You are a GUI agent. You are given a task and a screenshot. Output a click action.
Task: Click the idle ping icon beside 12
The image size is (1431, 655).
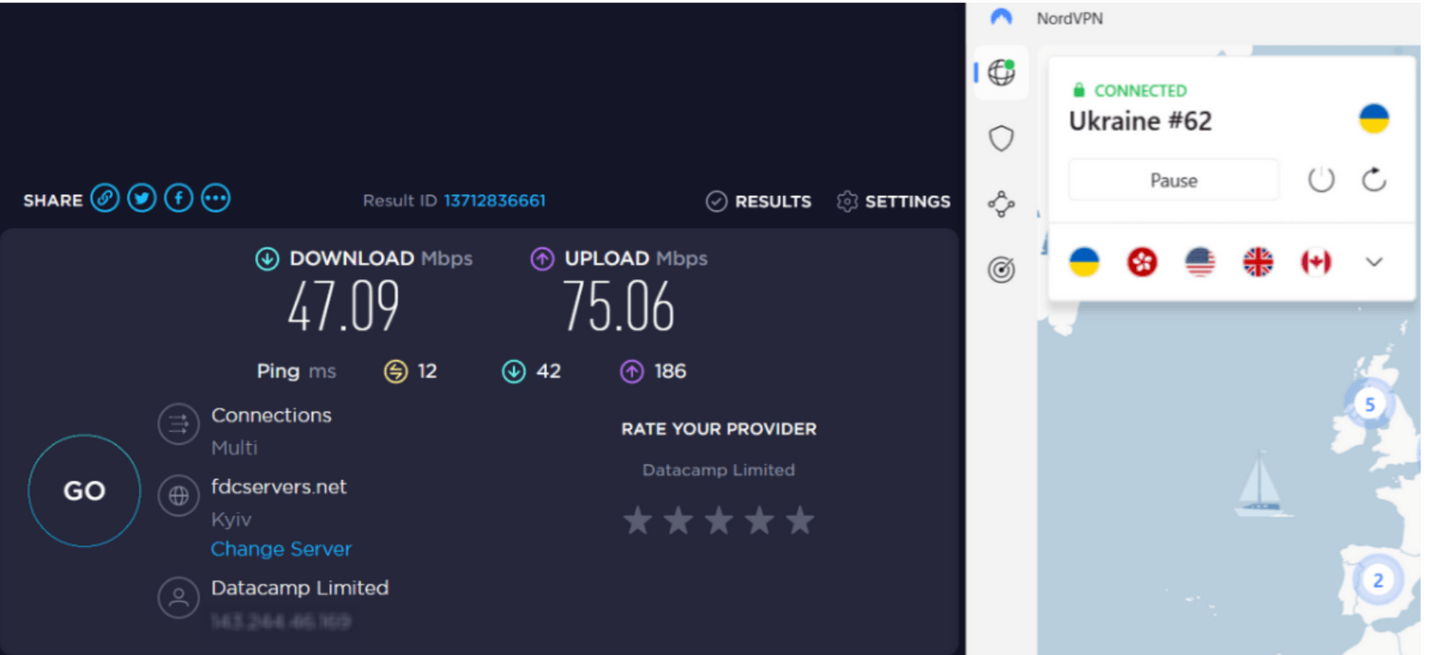coord(396,372)
